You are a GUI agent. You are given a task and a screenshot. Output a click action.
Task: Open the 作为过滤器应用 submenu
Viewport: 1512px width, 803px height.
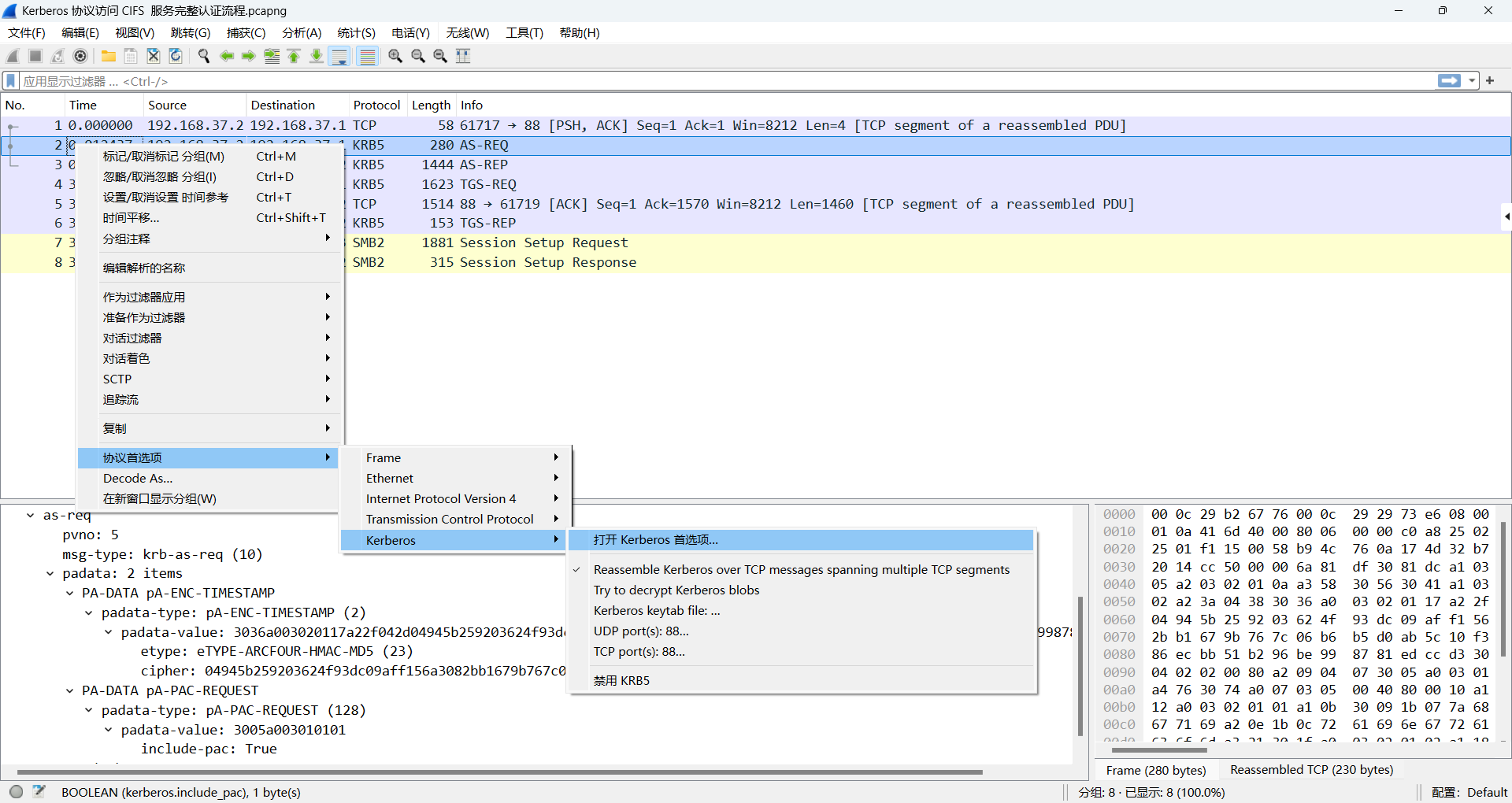209,298
